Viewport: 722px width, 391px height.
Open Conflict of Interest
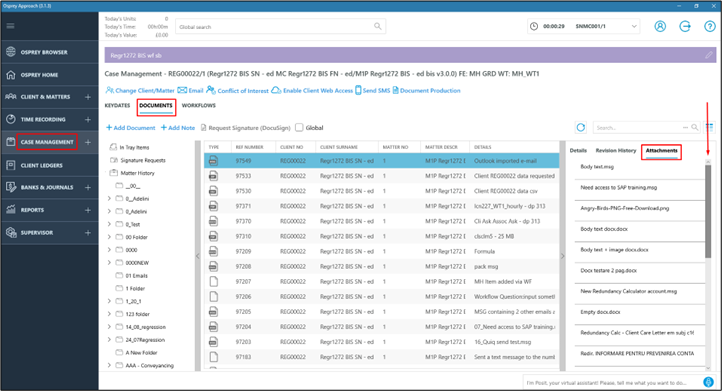coord(238,90)
